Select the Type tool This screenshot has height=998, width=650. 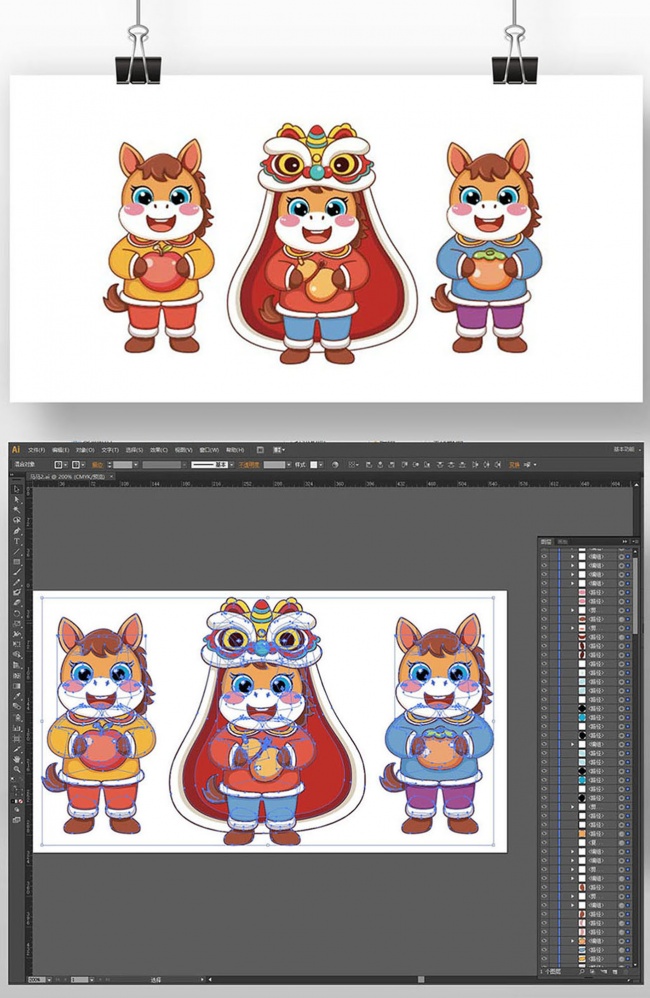[x=17, y=541]
